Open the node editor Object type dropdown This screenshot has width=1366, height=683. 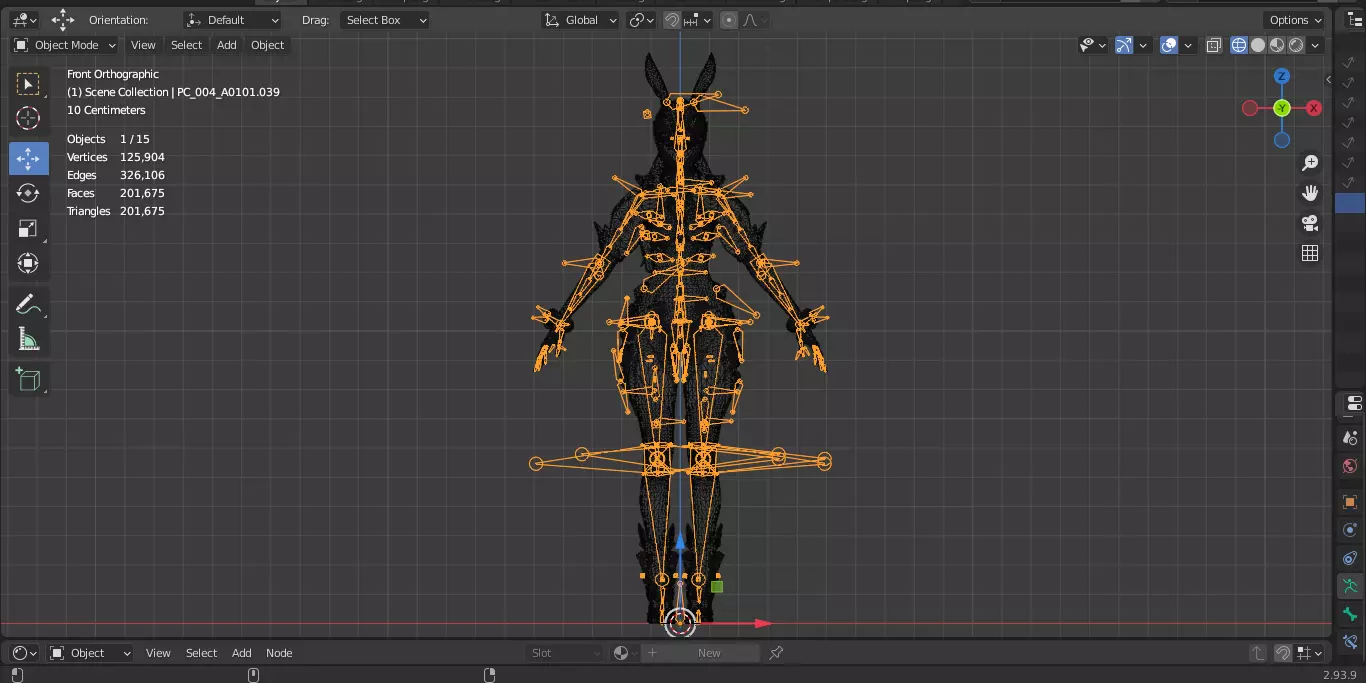click(x=90, y=653)
